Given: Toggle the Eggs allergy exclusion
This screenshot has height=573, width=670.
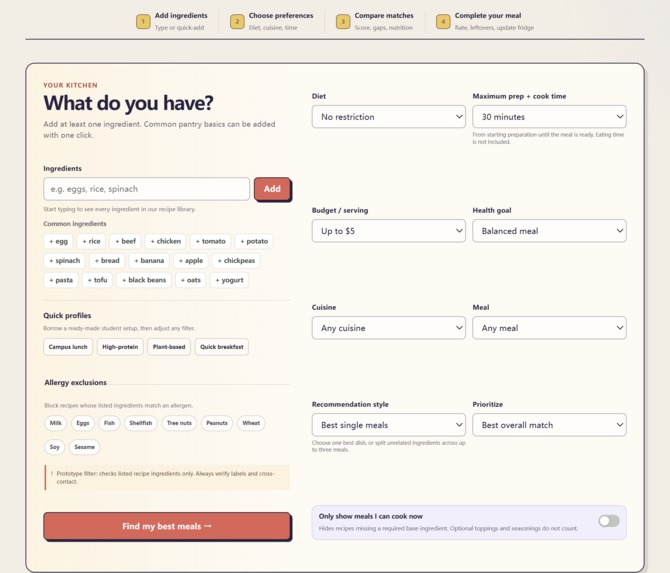Looking at the screenshot, I should click(x=82, y=423).
